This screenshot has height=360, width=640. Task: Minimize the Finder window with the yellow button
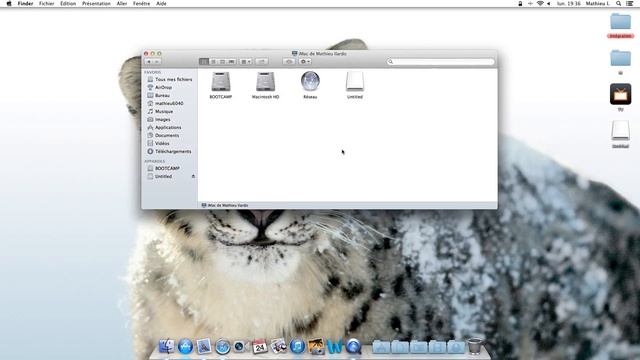[153, 53]
